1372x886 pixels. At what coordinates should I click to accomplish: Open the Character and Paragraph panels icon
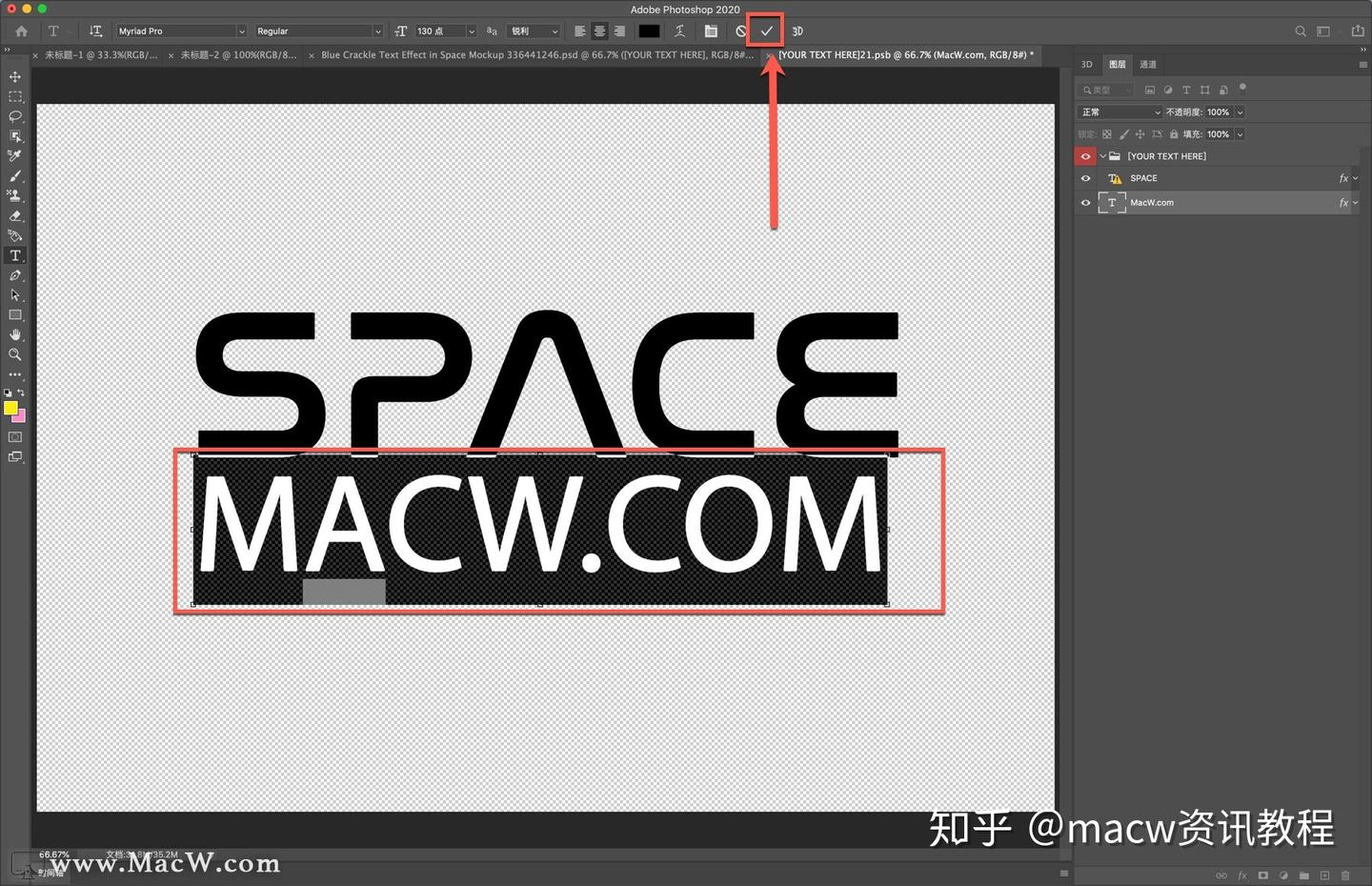pos(711,30)
